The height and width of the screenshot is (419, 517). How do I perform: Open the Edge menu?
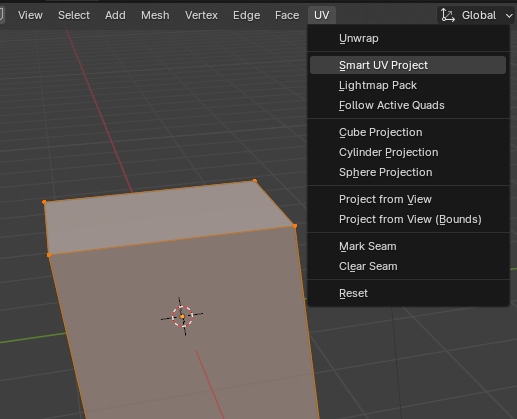tap(247, 15)
